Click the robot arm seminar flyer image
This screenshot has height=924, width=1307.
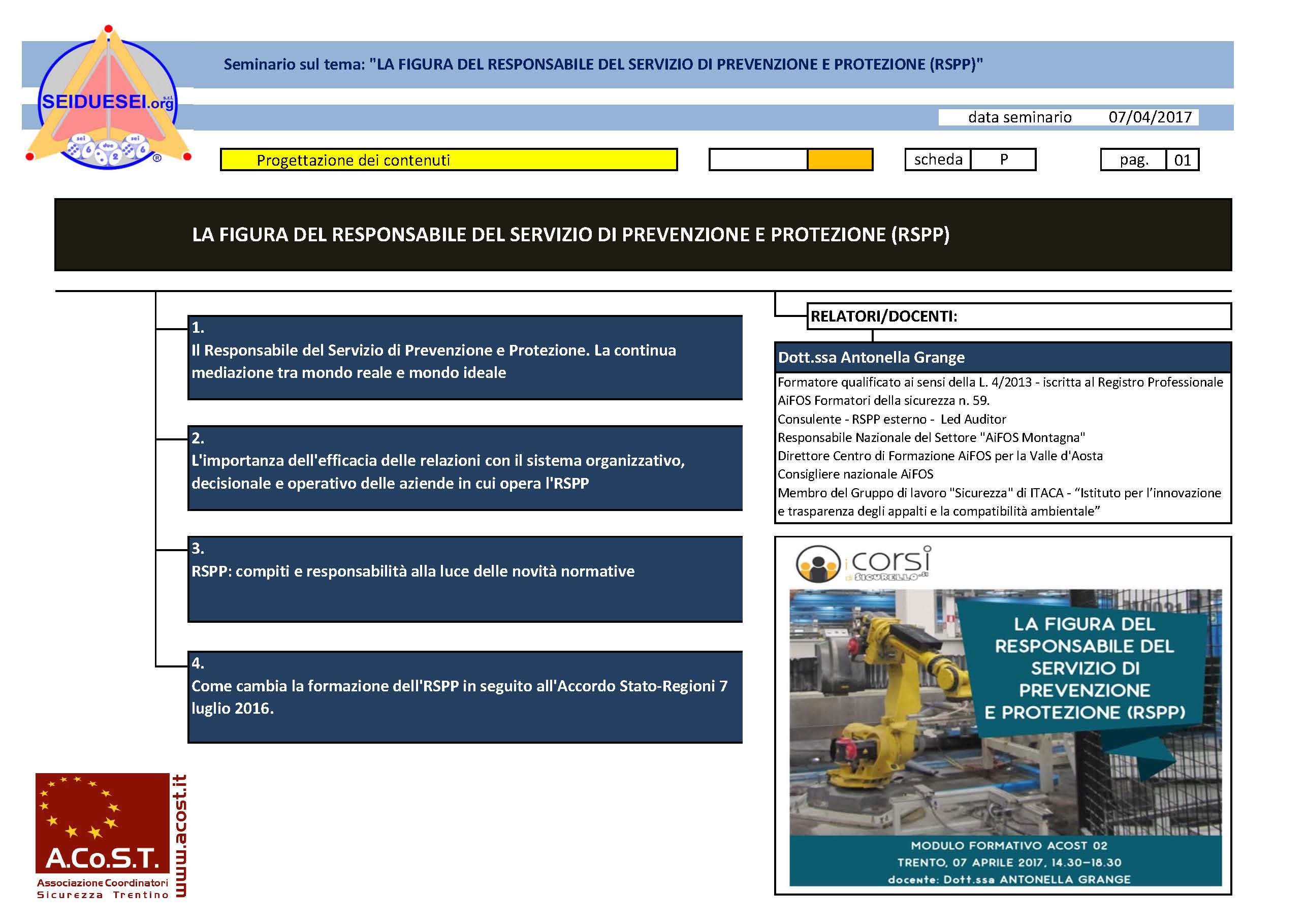(x=1005, y=737)
